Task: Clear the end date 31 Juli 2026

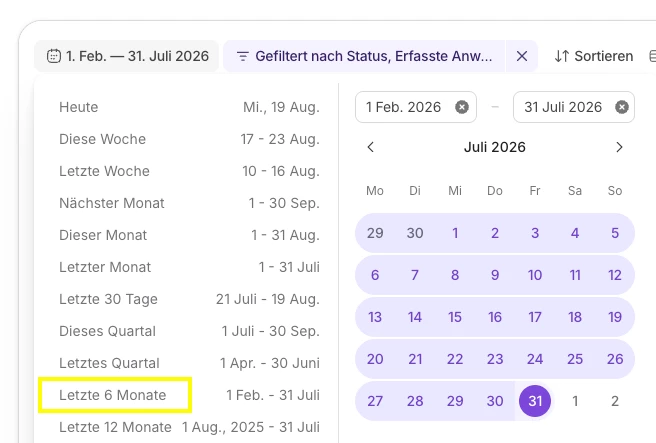Action: point(622,107)
